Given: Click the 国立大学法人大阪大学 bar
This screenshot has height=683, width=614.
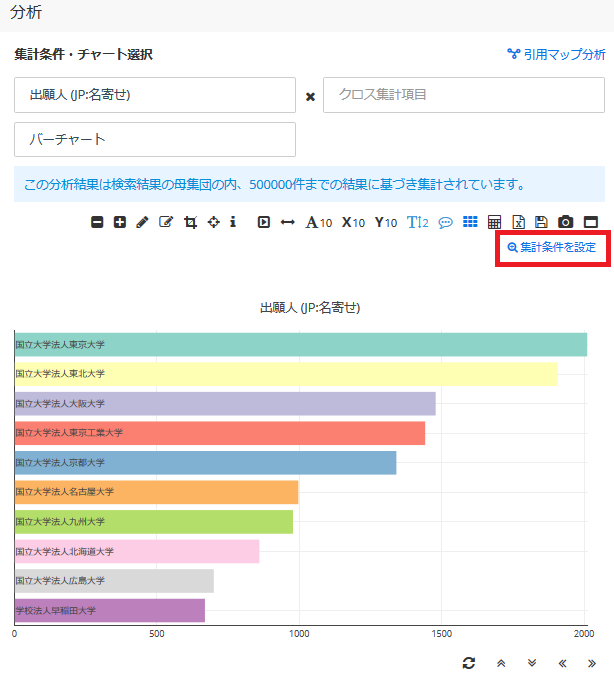Looking at the screenshot, I should tap(225, 403).
